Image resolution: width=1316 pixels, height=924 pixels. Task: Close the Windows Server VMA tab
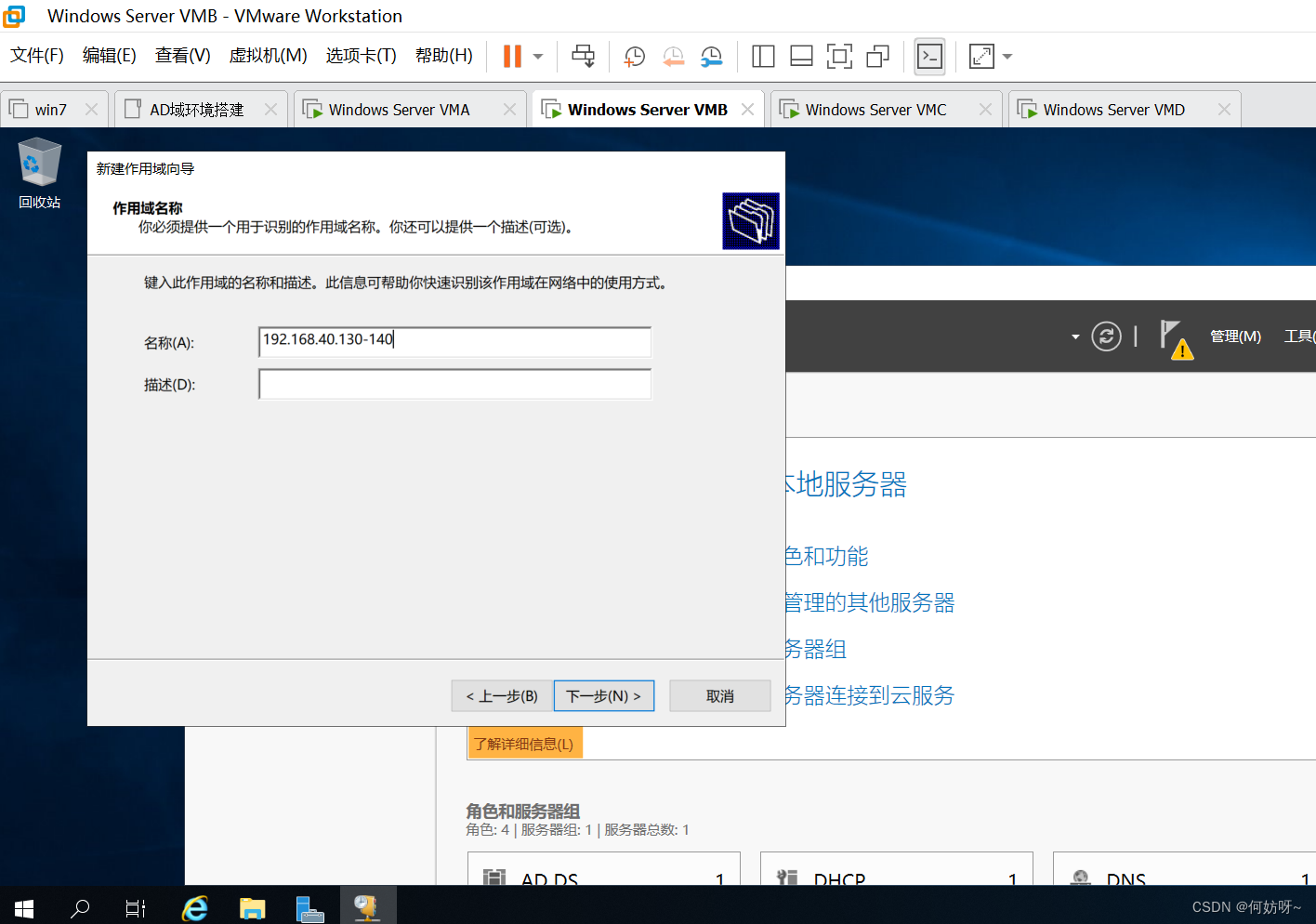509,110
